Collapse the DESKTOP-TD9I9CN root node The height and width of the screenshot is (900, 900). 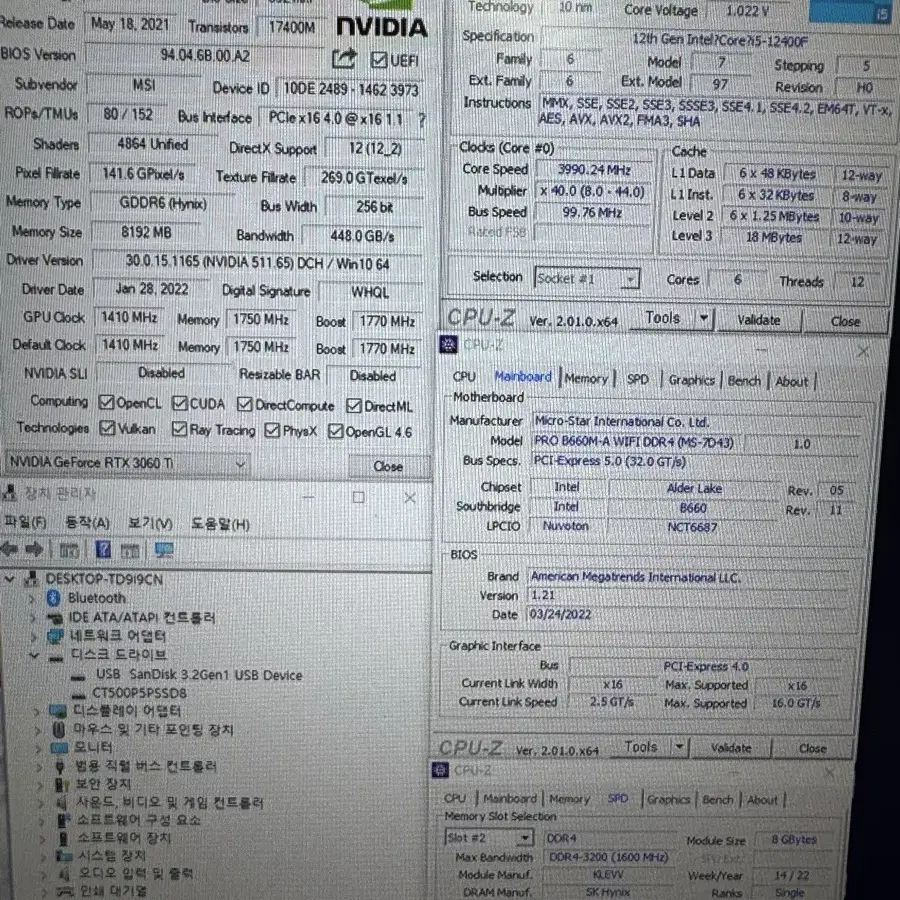coord(10,579)
